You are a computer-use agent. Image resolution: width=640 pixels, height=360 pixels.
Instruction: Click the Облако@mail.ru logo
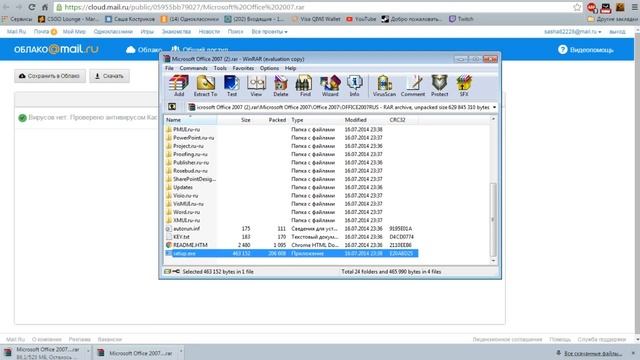pyautogui.click(x=56, y=49)
